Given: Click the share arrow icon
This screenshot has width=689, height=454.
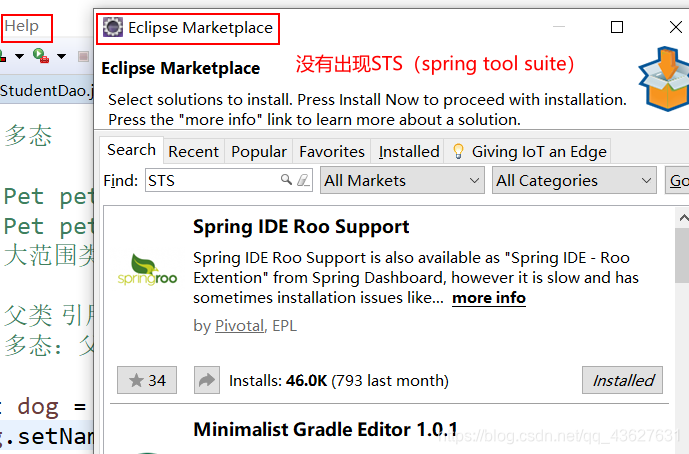Looking at the screenshot, I should [207, 380].
